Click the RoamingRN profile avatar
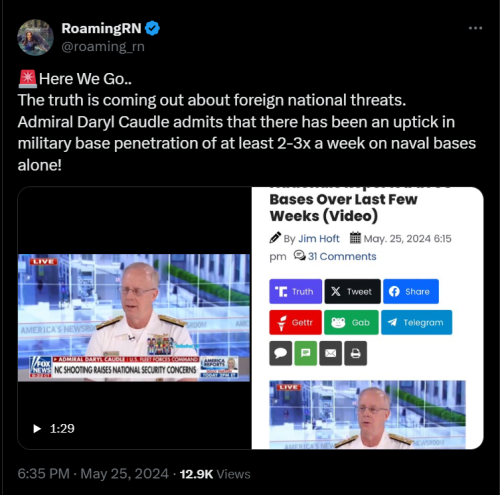 (x=35, y=37)
